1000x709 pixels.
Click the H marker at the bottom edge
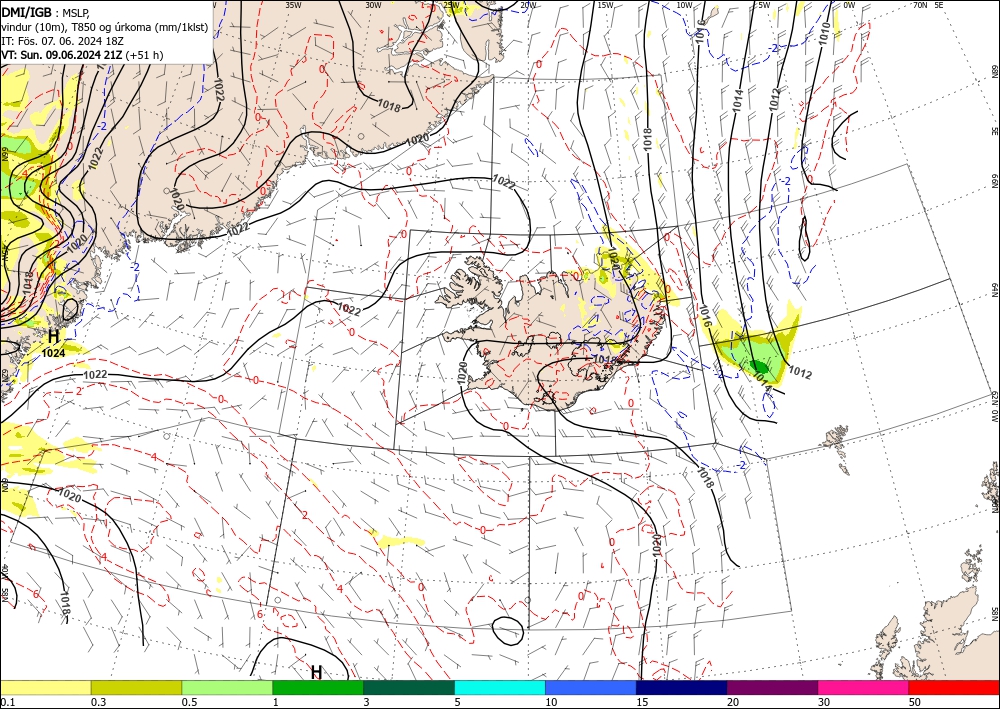[x=316, y=672]
